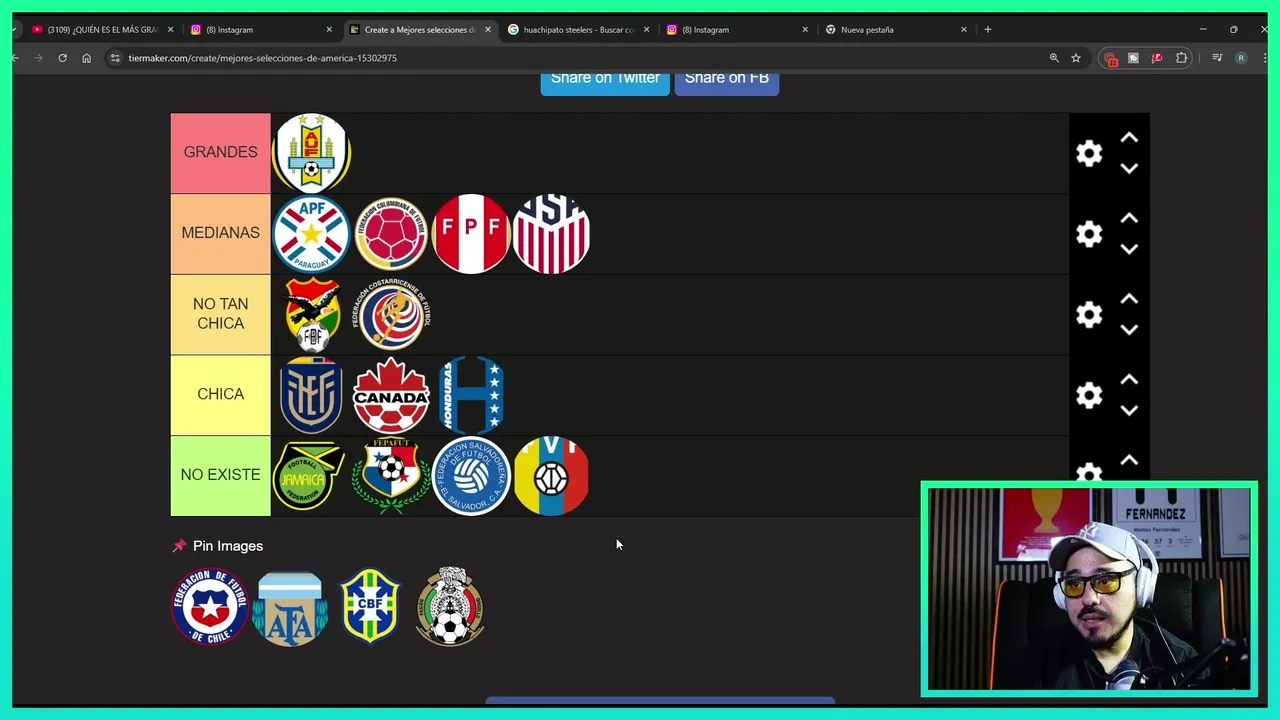
Task: Move NO EXISTE row up with chevron
Action: pos(1129,461)
